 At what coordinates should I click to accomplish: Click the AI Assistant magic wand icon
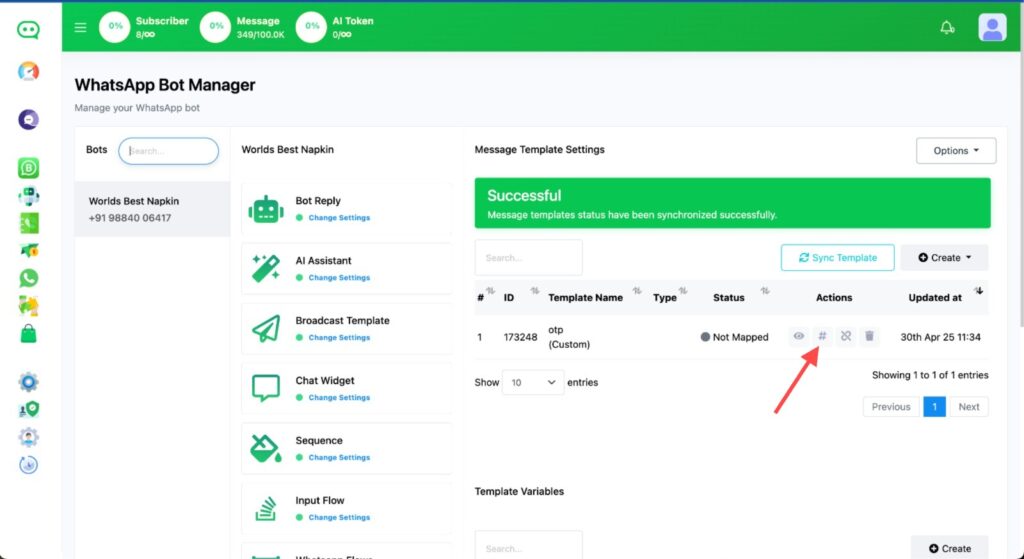pyautogui.click(x=266, y=268)
